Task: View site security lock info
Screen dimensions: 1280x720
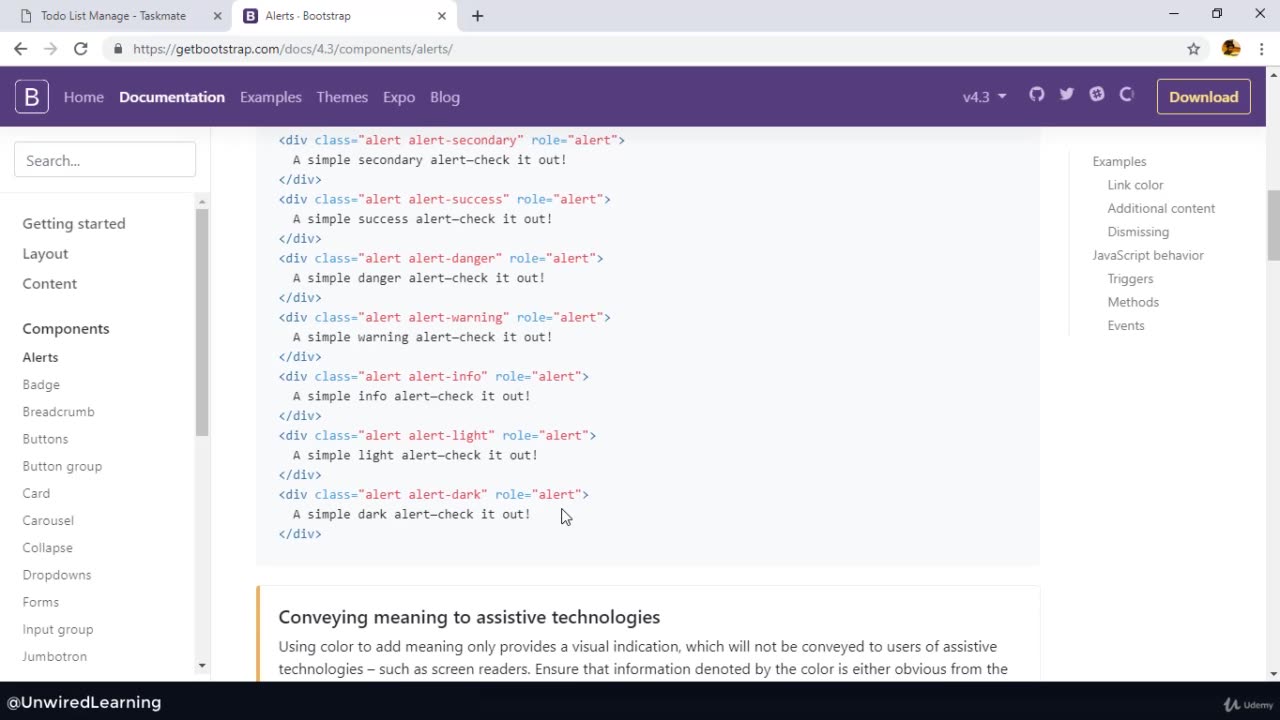Action: point(118,48)
